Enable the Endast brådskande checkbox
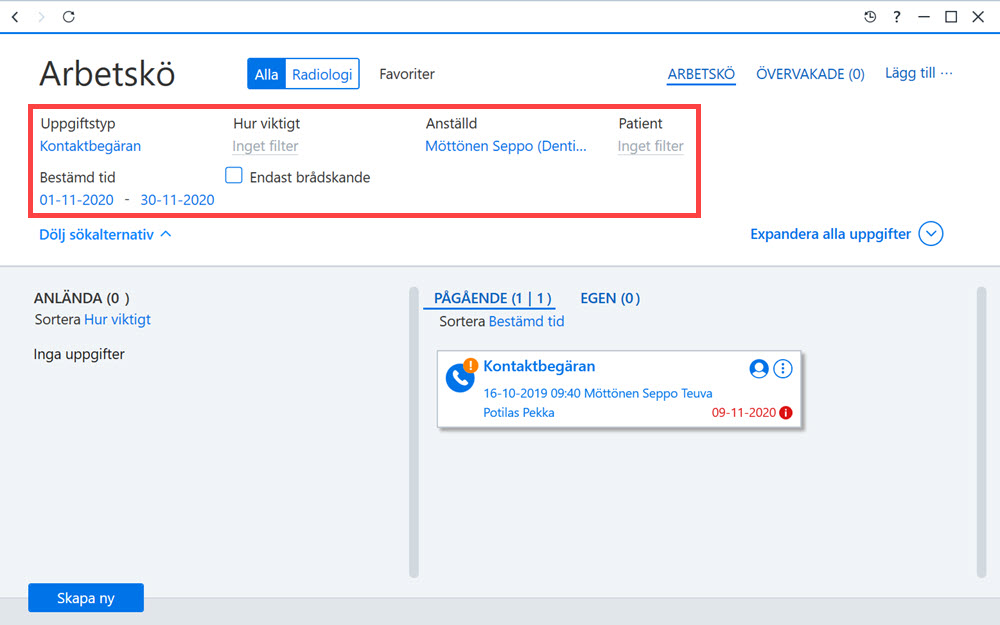 point(234,175)
